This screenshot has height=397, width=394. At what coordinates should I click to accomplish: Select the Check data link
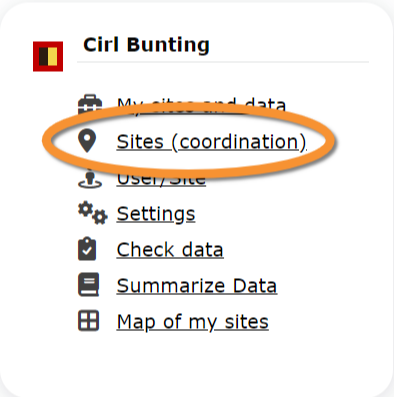click(170, 250)
